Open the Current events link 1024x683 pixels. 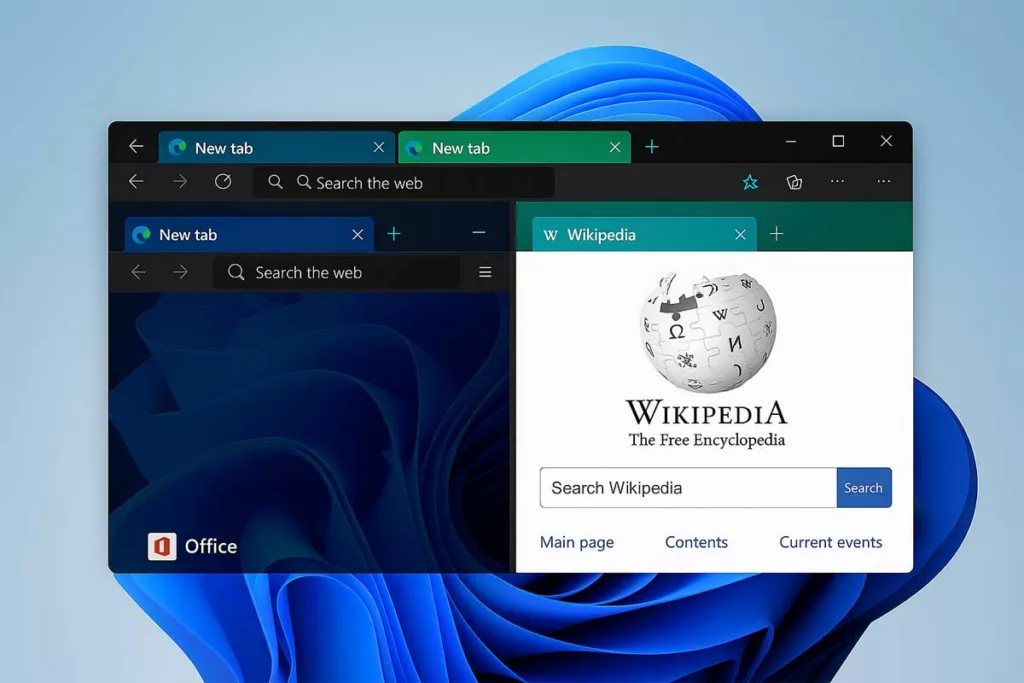[x=831, y=542]
